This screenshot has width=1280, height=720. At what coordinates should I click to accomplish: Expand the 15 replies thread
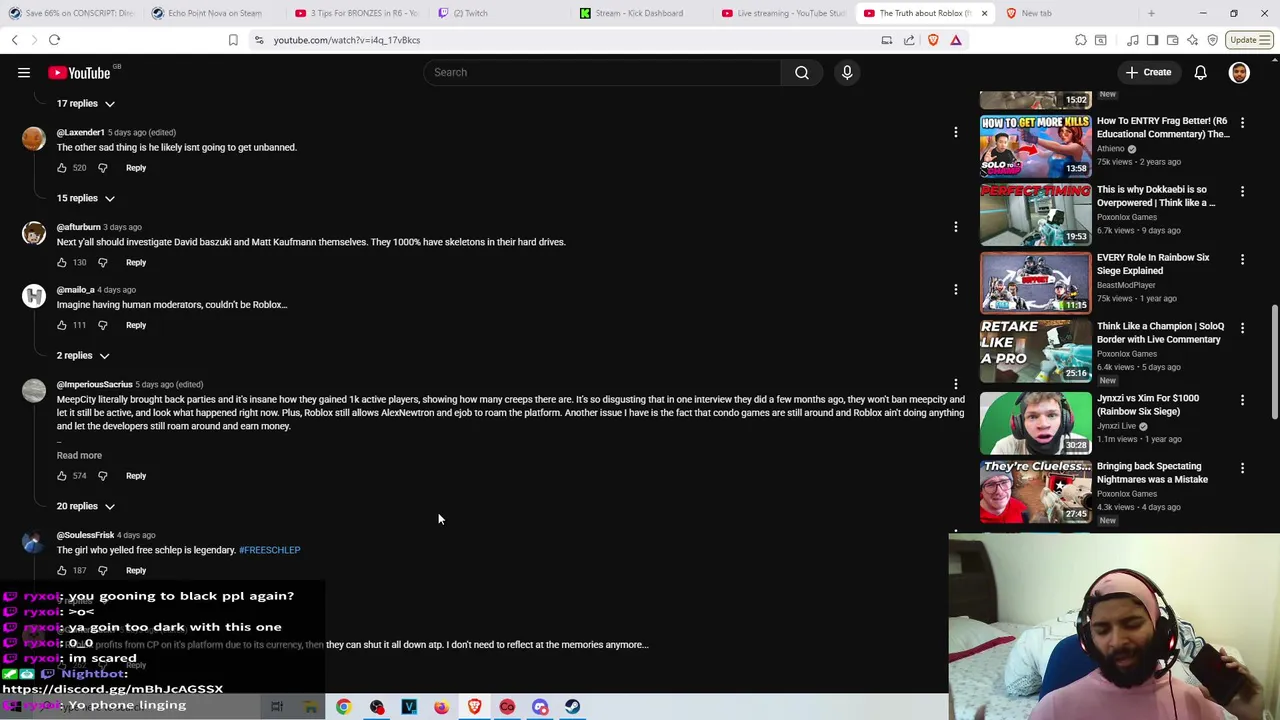pyautogui.click(x=85, y=198)
